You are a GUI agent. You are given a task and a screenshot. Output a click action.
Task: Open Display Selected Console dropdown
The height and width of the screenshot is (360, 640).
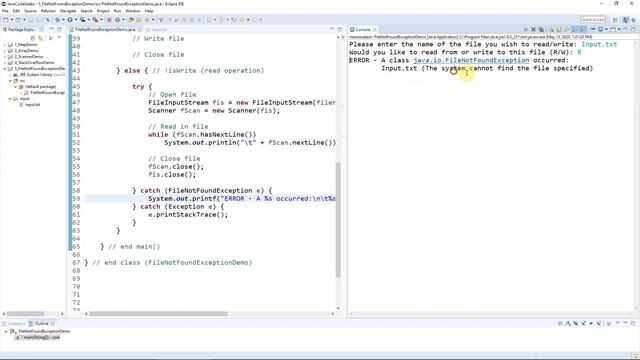[606, 29]
